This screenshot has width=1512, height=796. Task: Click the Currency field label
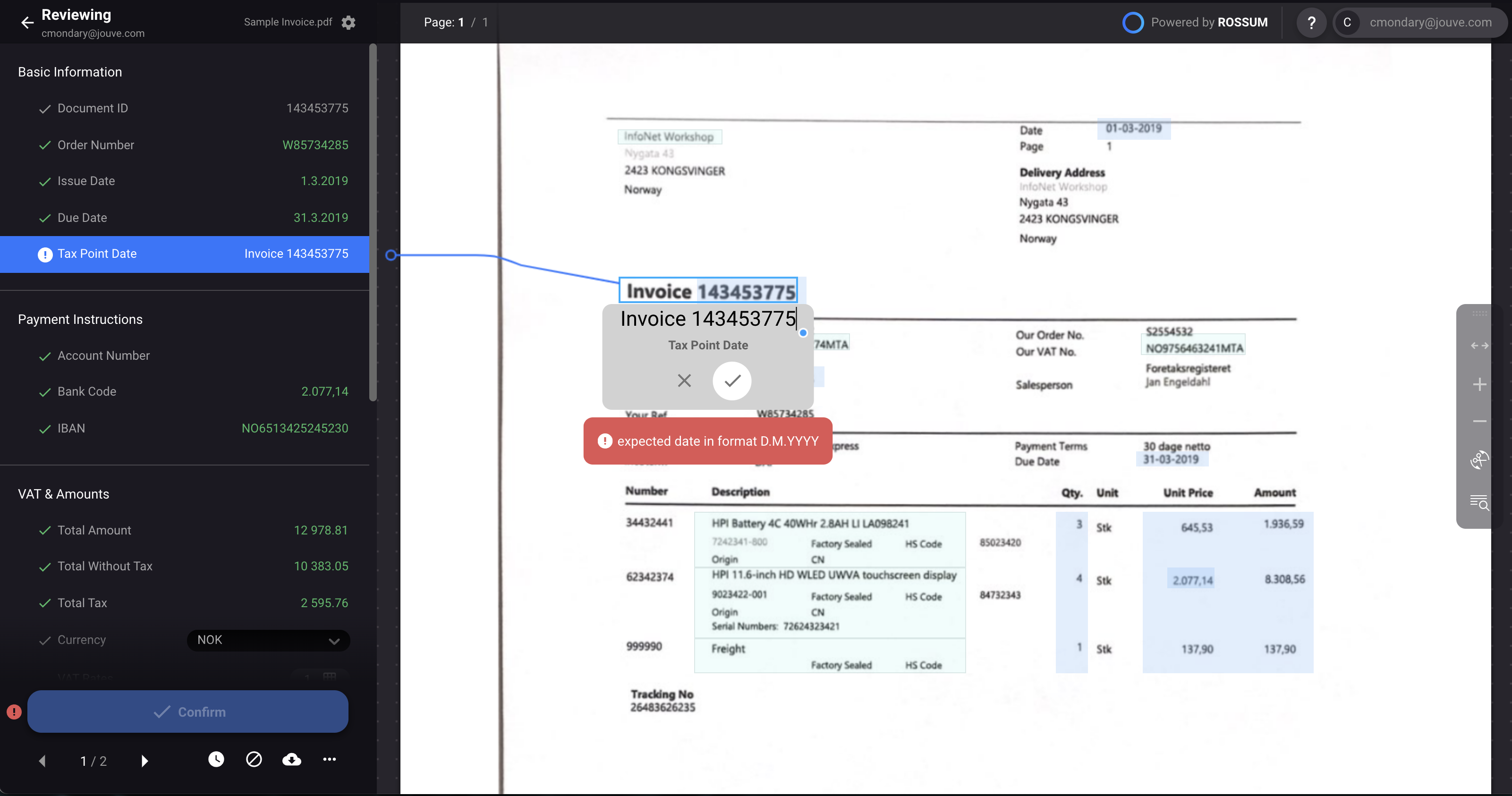pyautogui.click(x=82, y=640)
